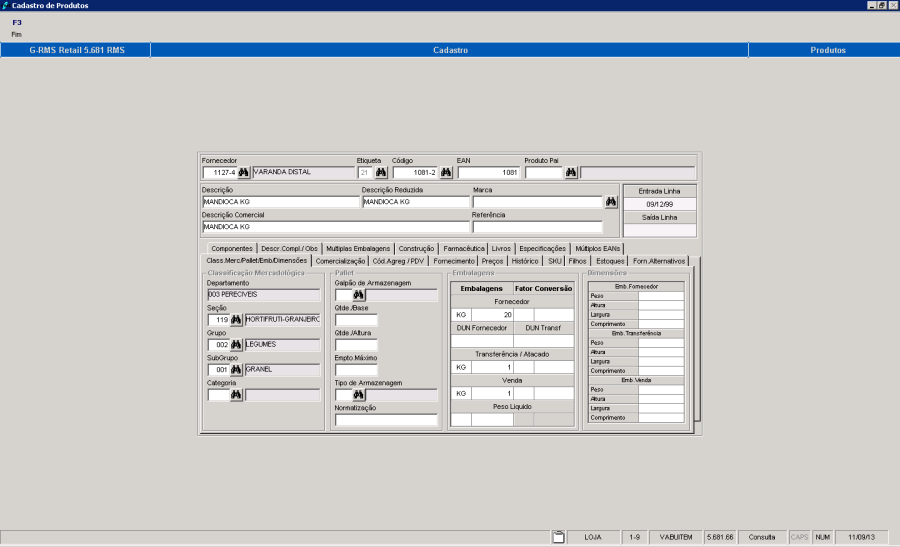Click the document icon in the status bar
Screen dimensions: 900x547
(559, 537)
